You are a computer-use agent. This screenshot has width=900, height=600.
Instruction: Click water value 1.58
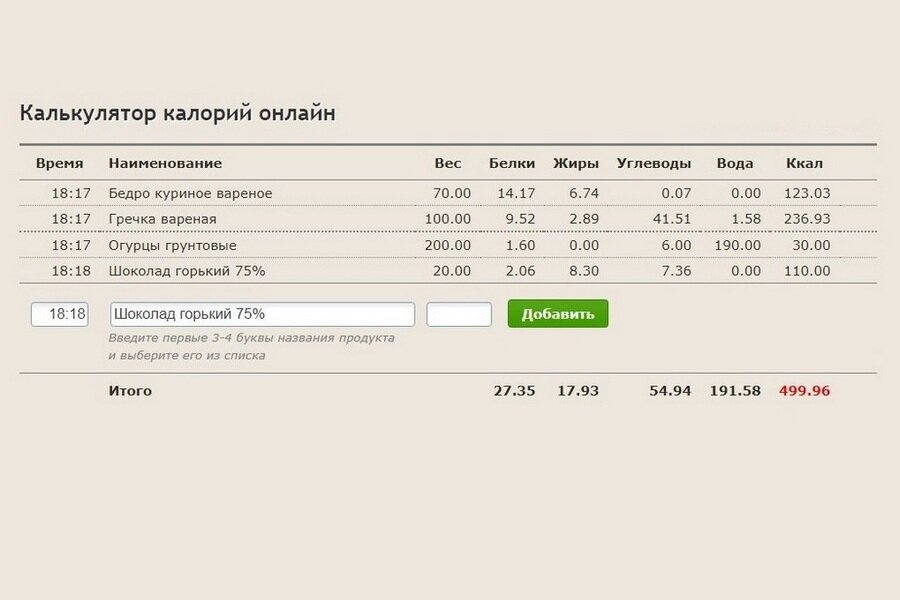pos(746,219)
